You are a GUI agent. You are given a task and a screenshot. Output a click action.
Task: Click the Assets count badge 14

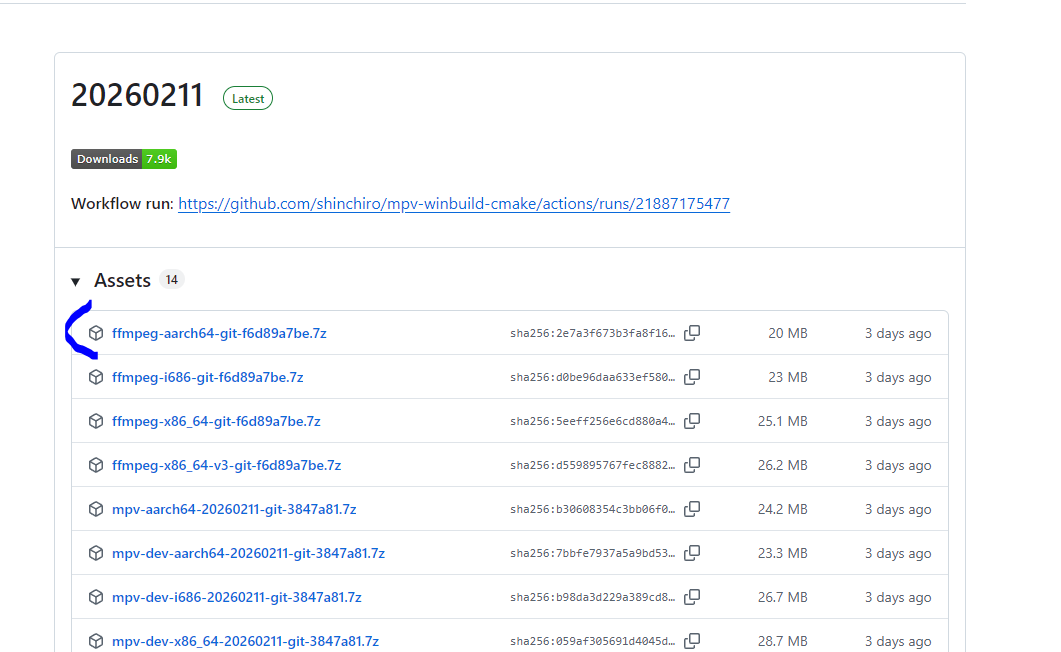[172, 279]
